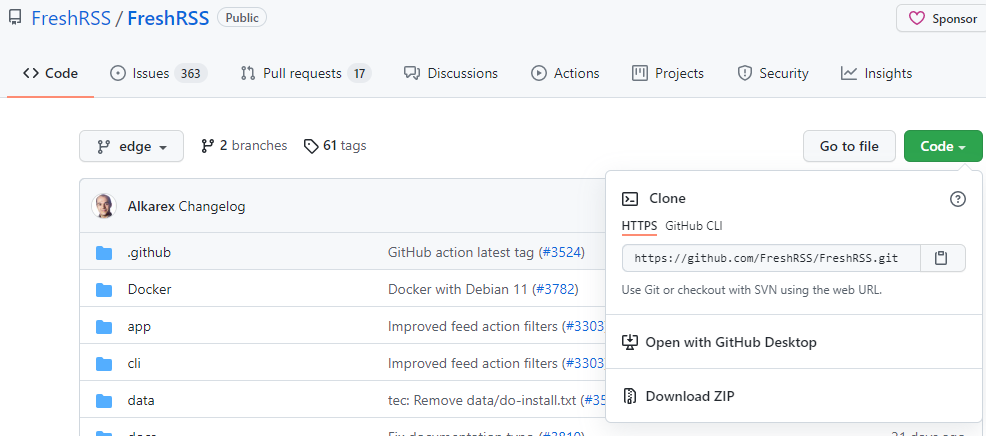Viewport: 986px width, 436px height.
Task: Click the repository icon beside FreshRSS
Action: (14, 18)
